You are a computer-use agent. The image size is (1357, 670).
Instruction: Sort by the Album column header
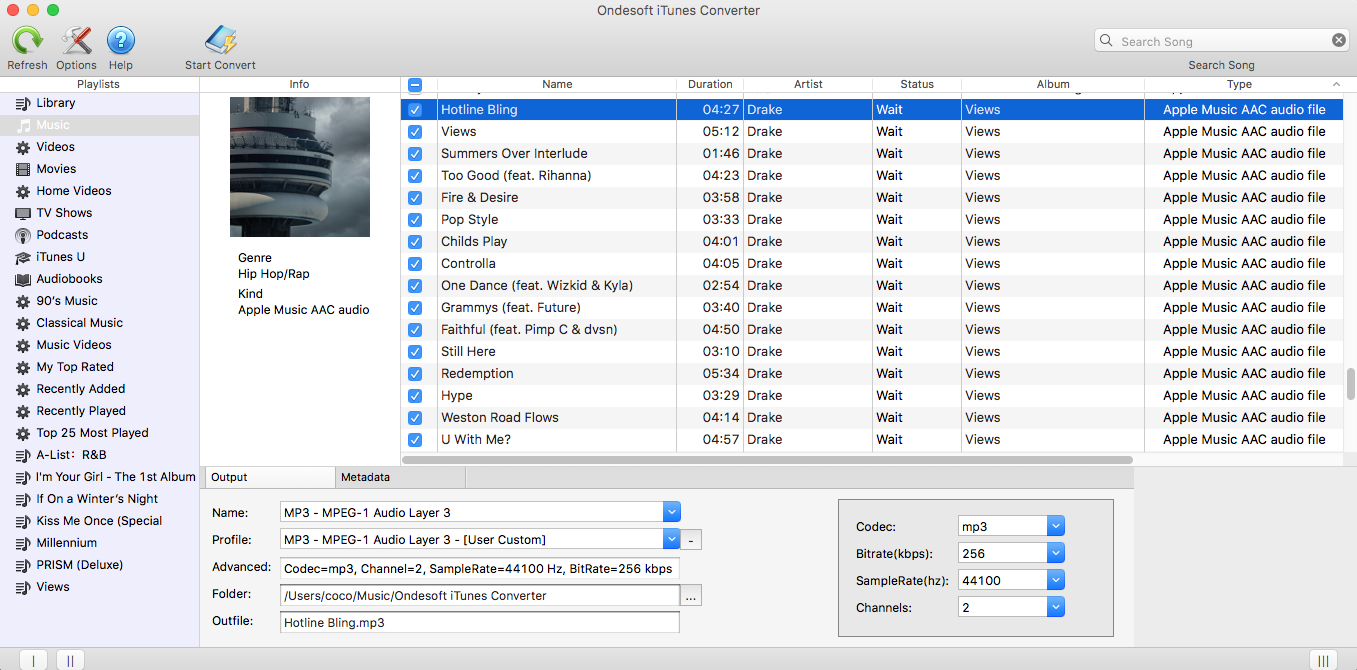tap(1053, 85)
